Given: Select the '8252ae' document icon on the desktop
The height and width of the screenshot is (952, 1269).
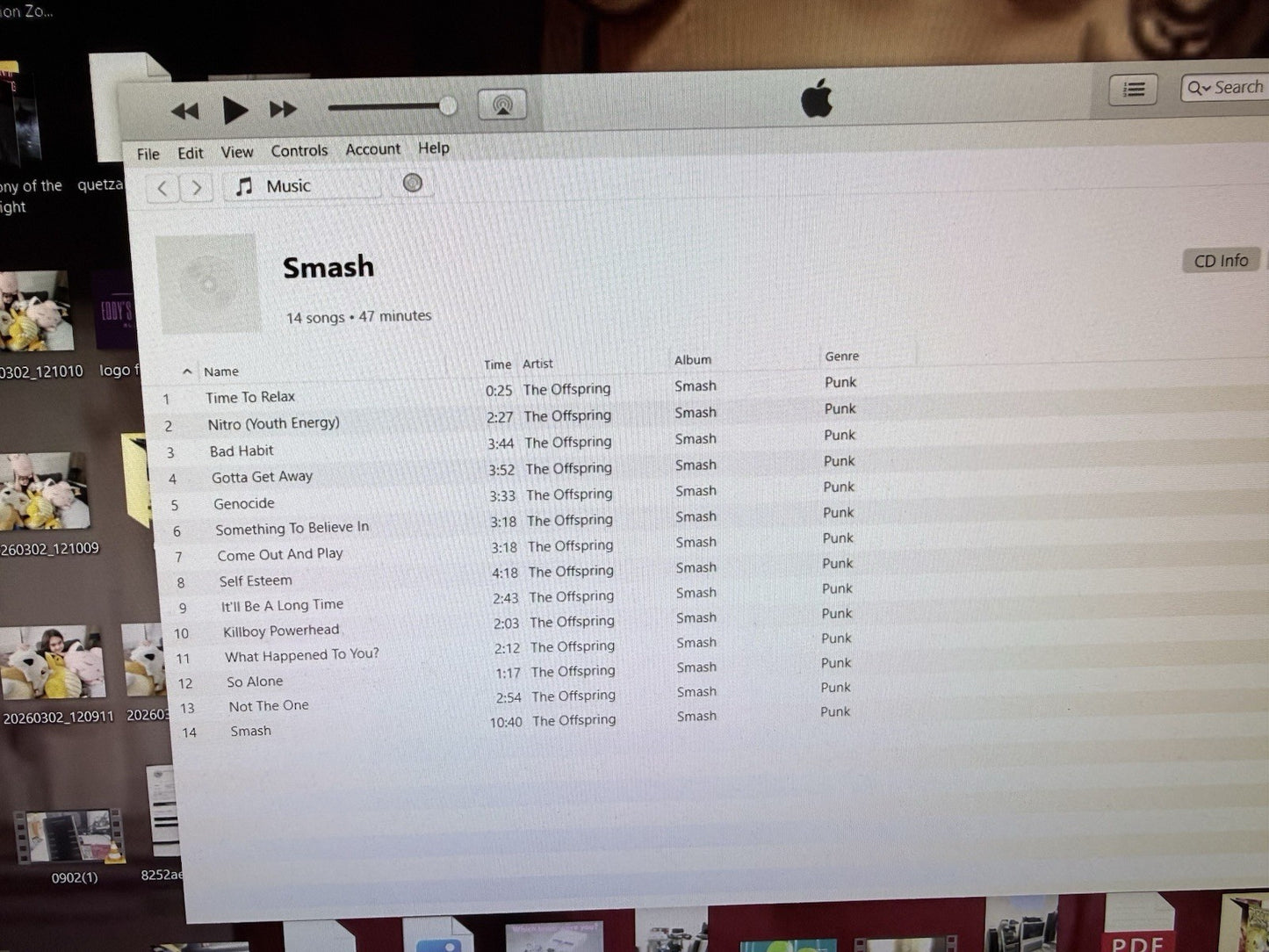Looking at the screenshot, I should [x=163, y=812].
